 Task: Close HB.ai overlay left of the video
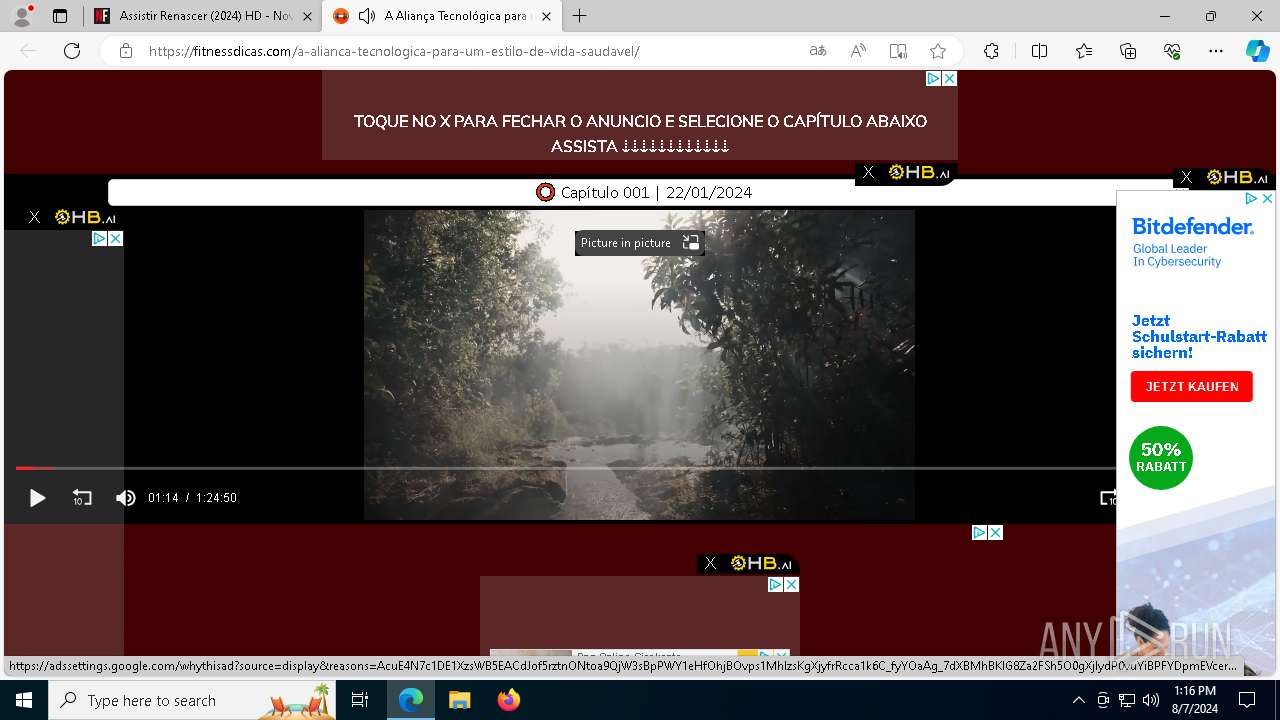click(x=34, y=217)
